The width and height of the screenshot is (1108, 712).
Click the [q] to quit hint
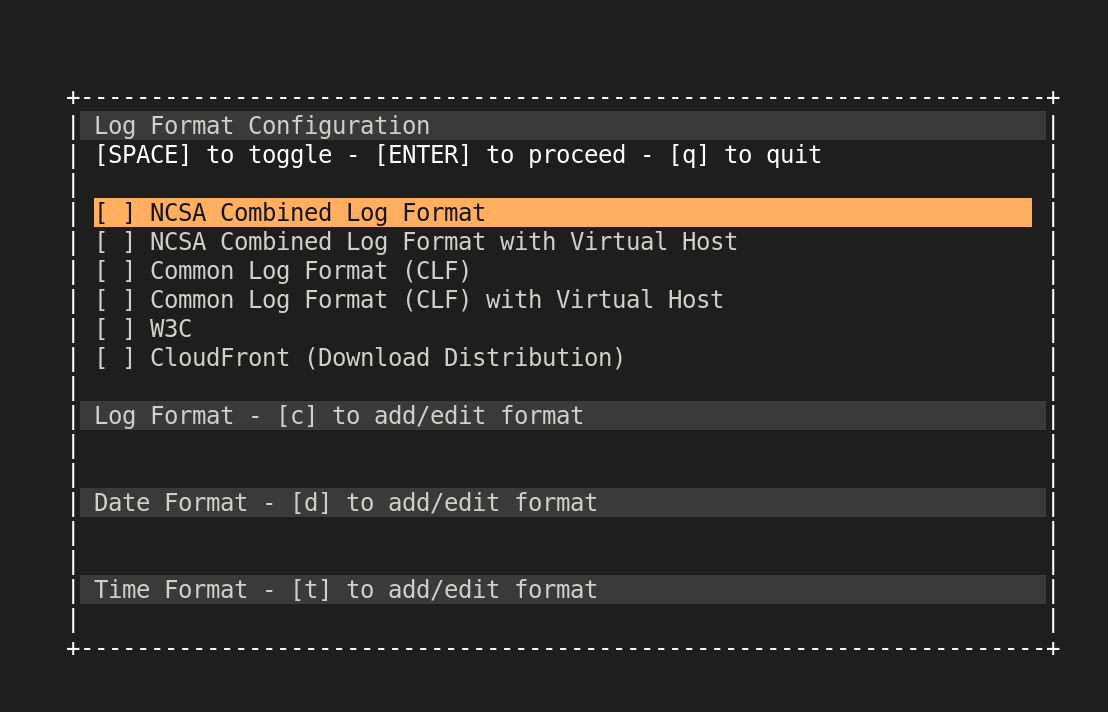(x=687, y=154)
